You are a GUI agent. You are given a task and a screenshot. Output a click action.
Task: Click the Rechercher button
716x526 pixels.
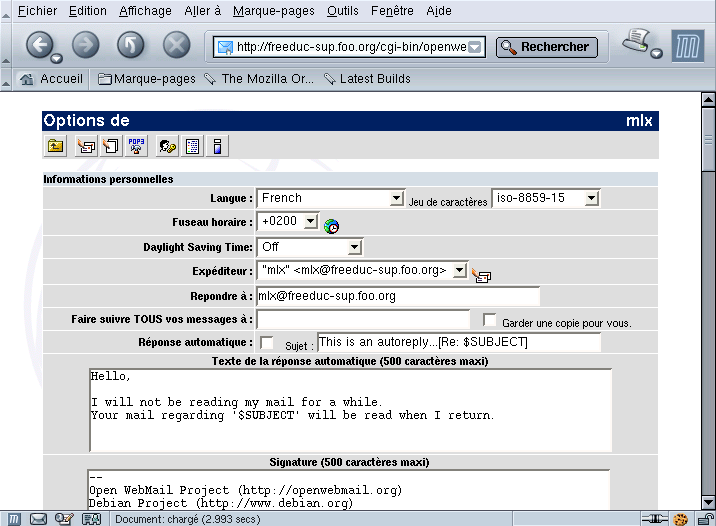tap(547, 47)
